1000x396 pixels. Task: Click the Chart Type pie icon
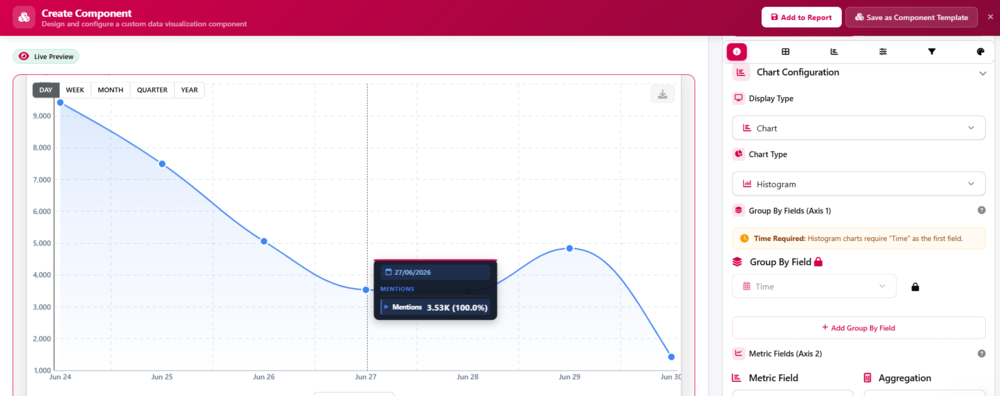coord(739,154)
